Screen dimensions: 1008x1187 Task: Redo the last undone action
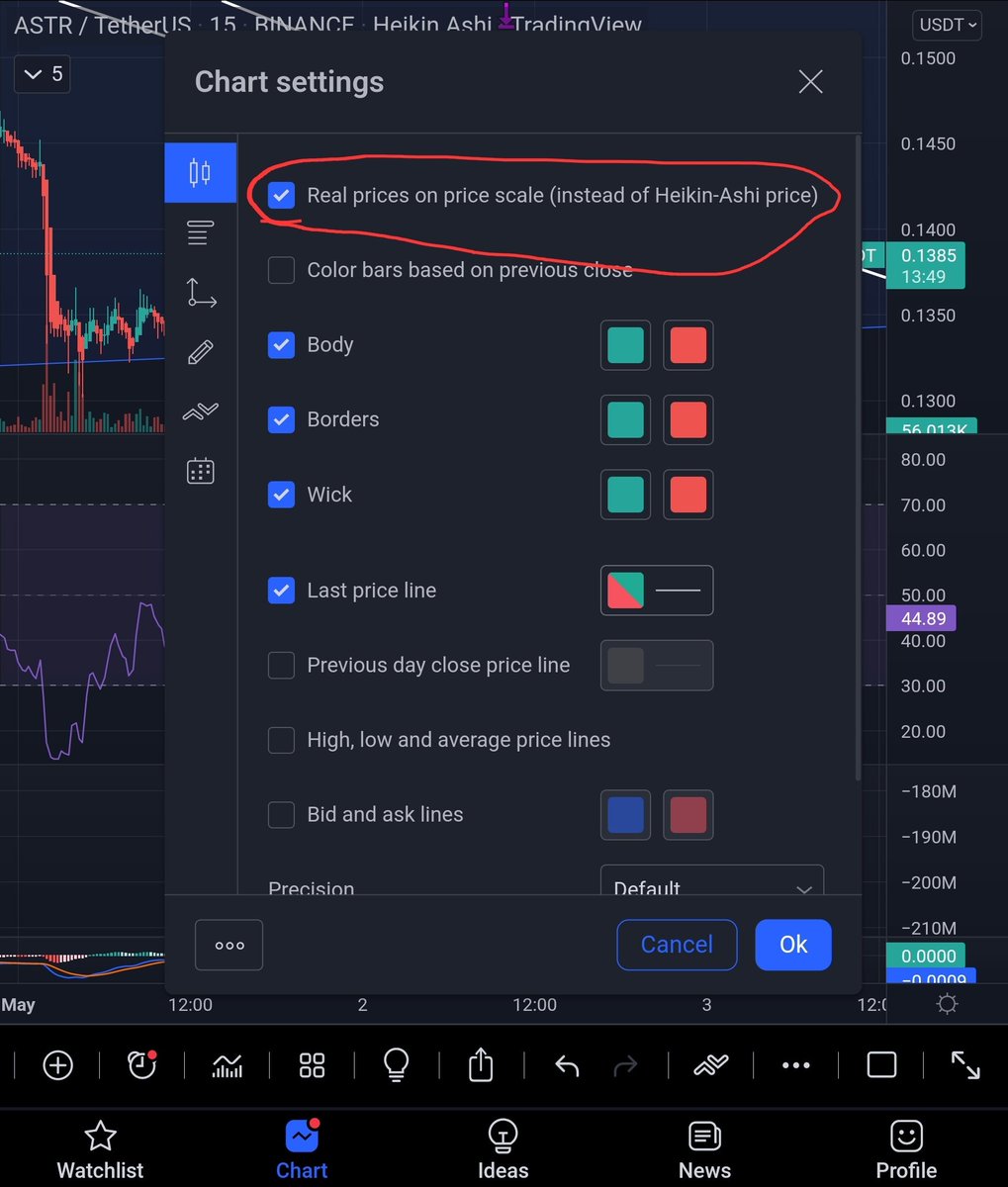click(x=626, y=1065)
